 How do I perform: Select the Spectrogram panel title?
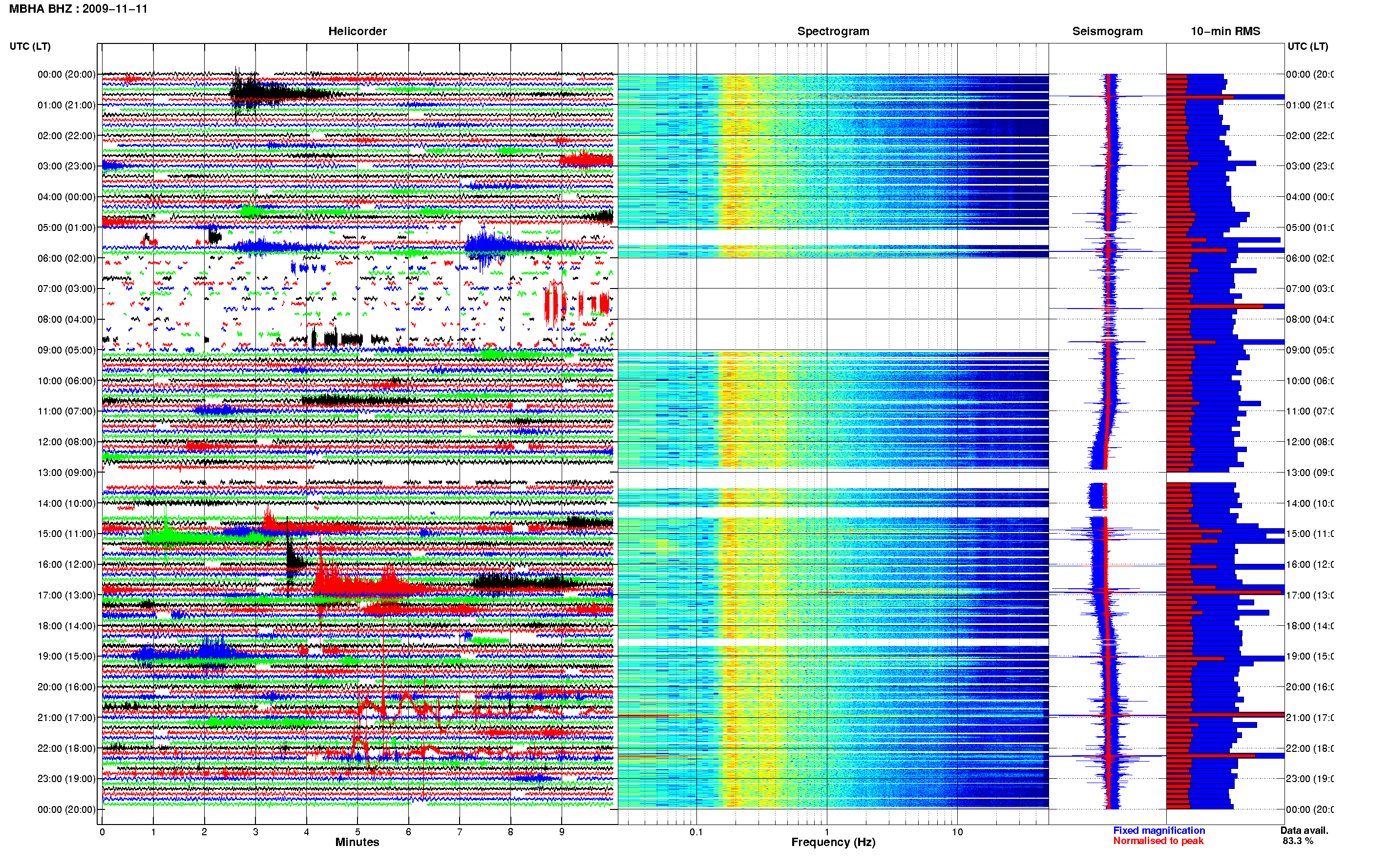(833, 31)
